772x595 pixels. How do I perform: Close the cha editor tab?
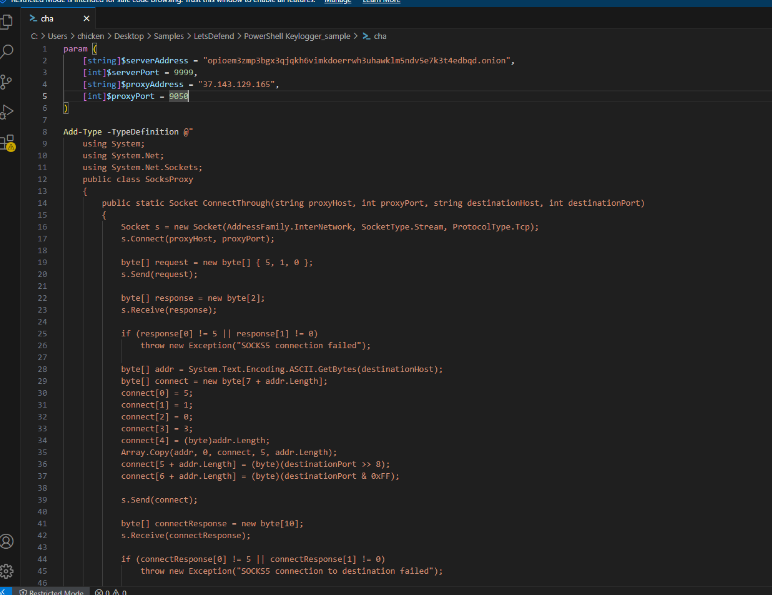[x=87, y=18]
